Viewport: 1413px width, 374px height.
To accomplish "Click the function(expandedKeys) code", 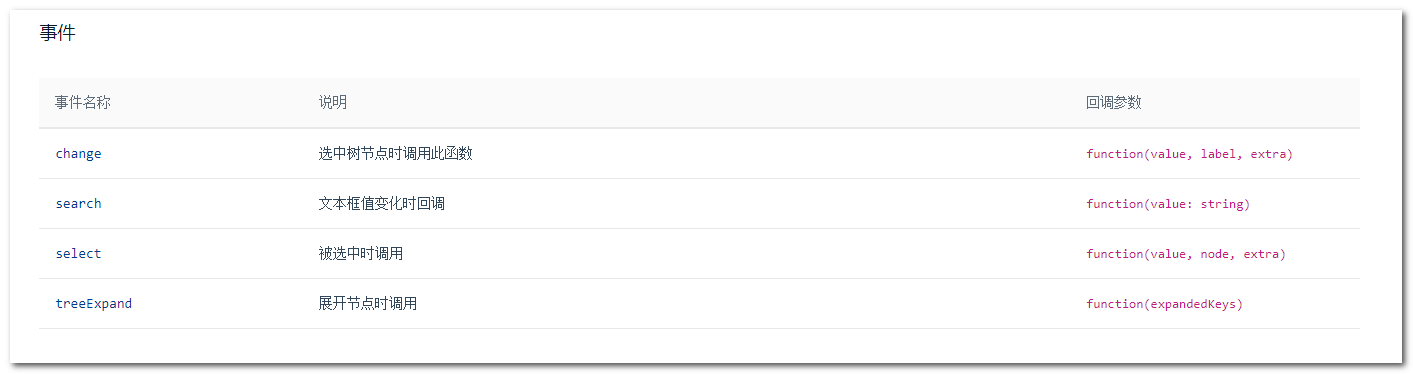I will point(1165,304).
